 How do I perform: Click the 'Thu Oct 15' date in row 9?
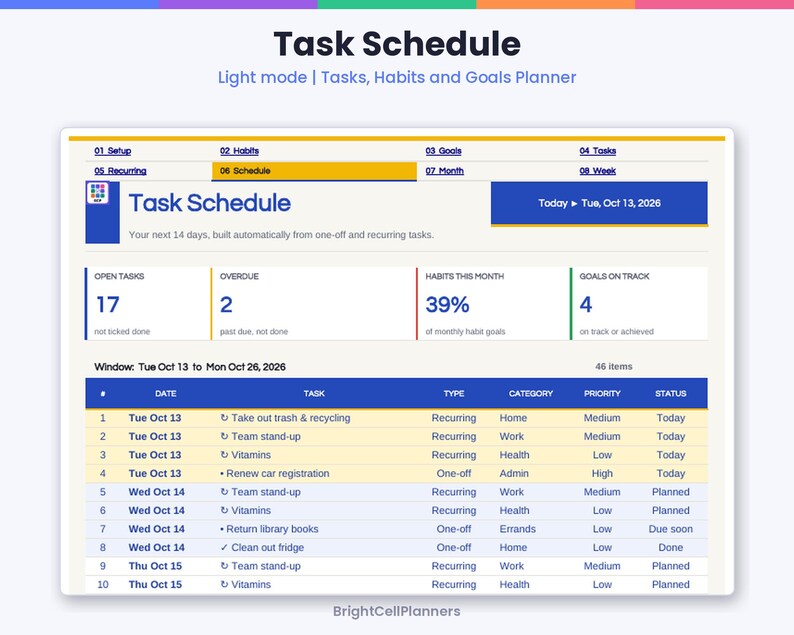tap(155, 566)
